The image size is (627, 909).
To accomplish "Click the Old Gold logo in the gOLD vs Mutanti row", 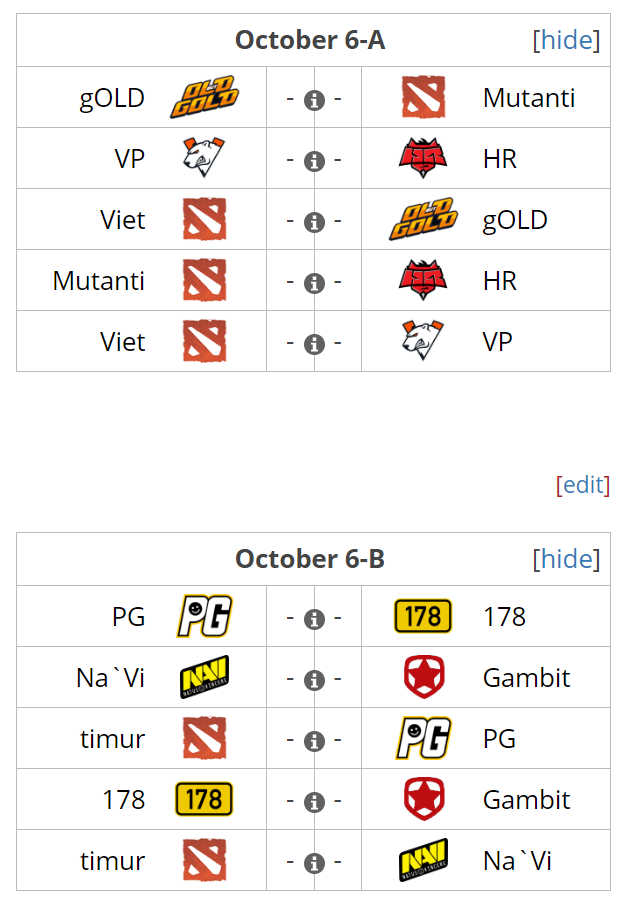I will click(x=204, y=98).
